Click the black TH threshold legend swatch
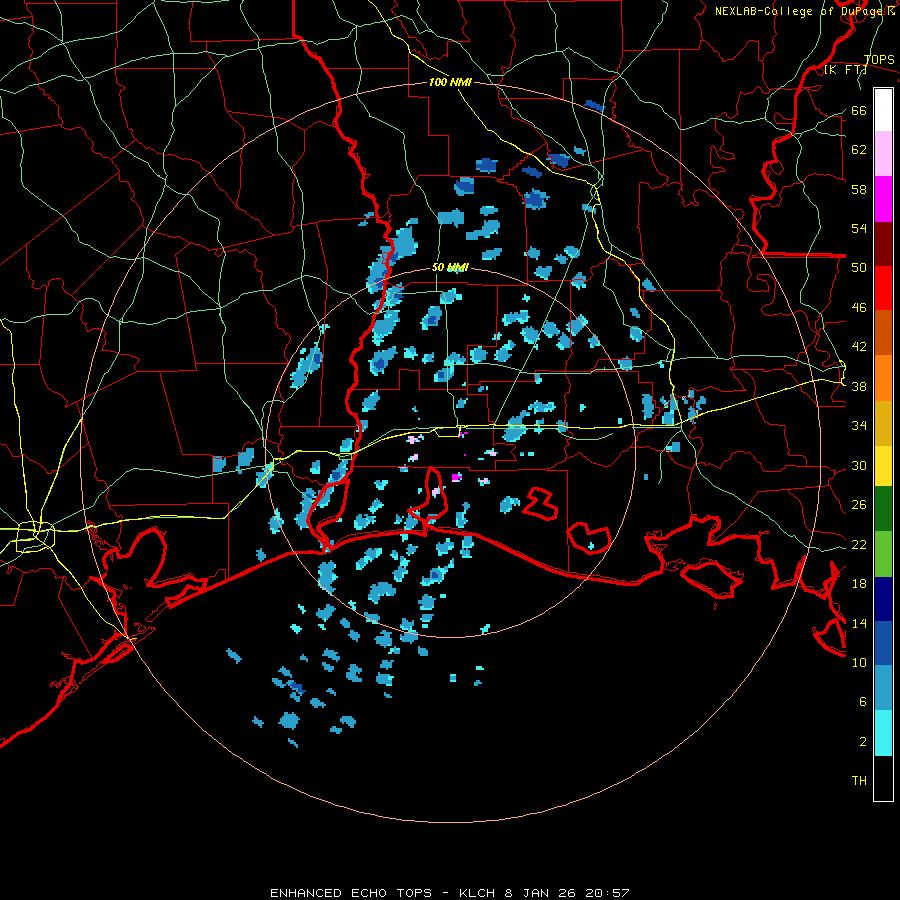Viewport: 900px width, 900px height. pos(883,778)
